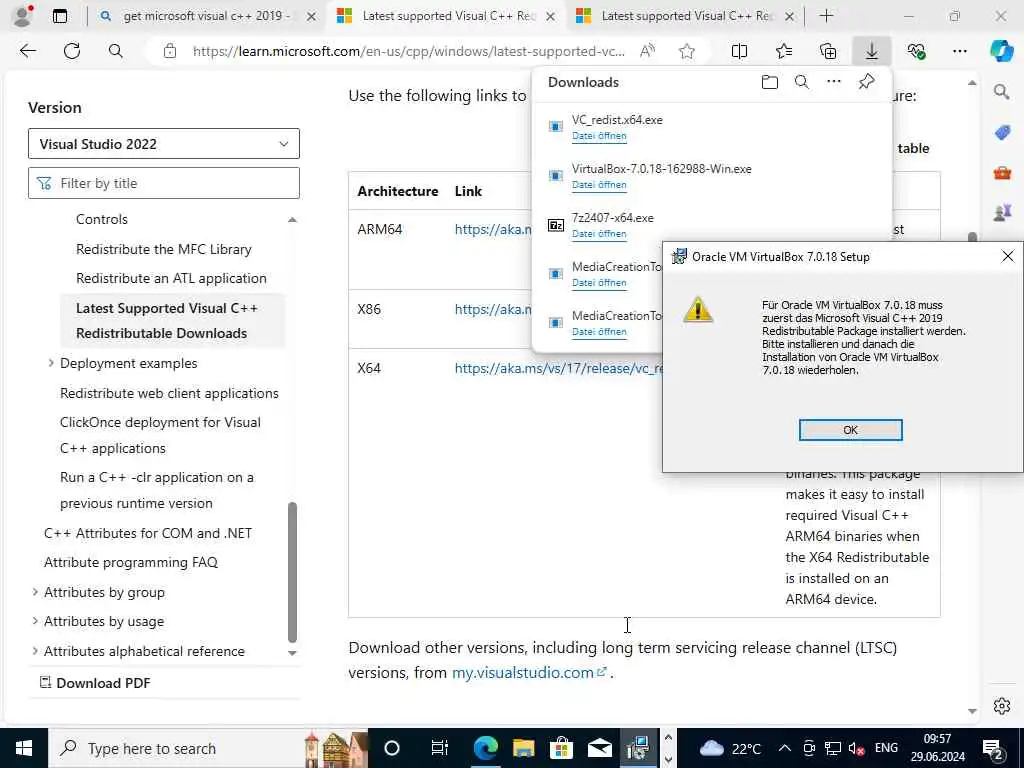Add page to favorites star icon
The height and width of the screenshot is (768, 1024).
[x=686, y=51]
